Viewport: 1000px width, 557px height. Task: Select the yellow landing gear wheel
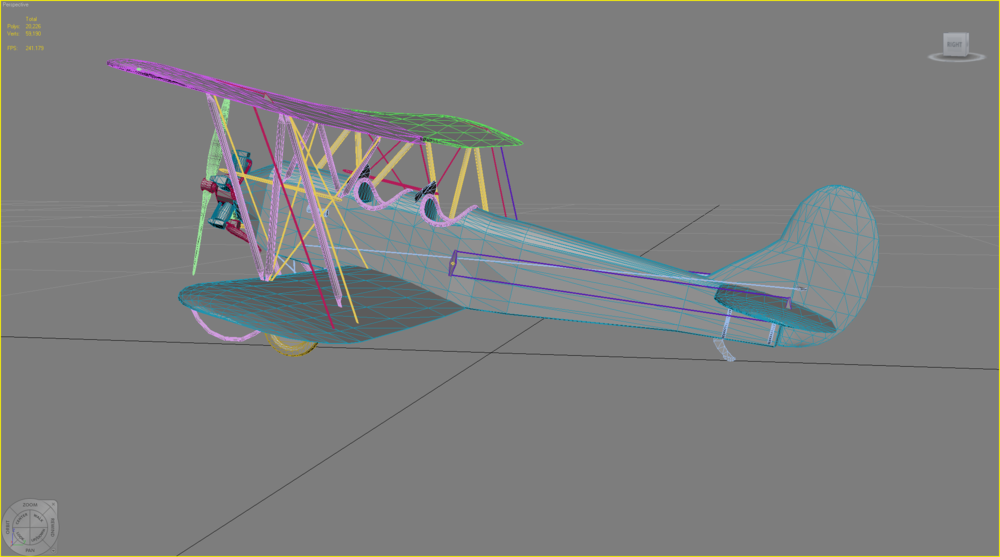coord(291,344)
